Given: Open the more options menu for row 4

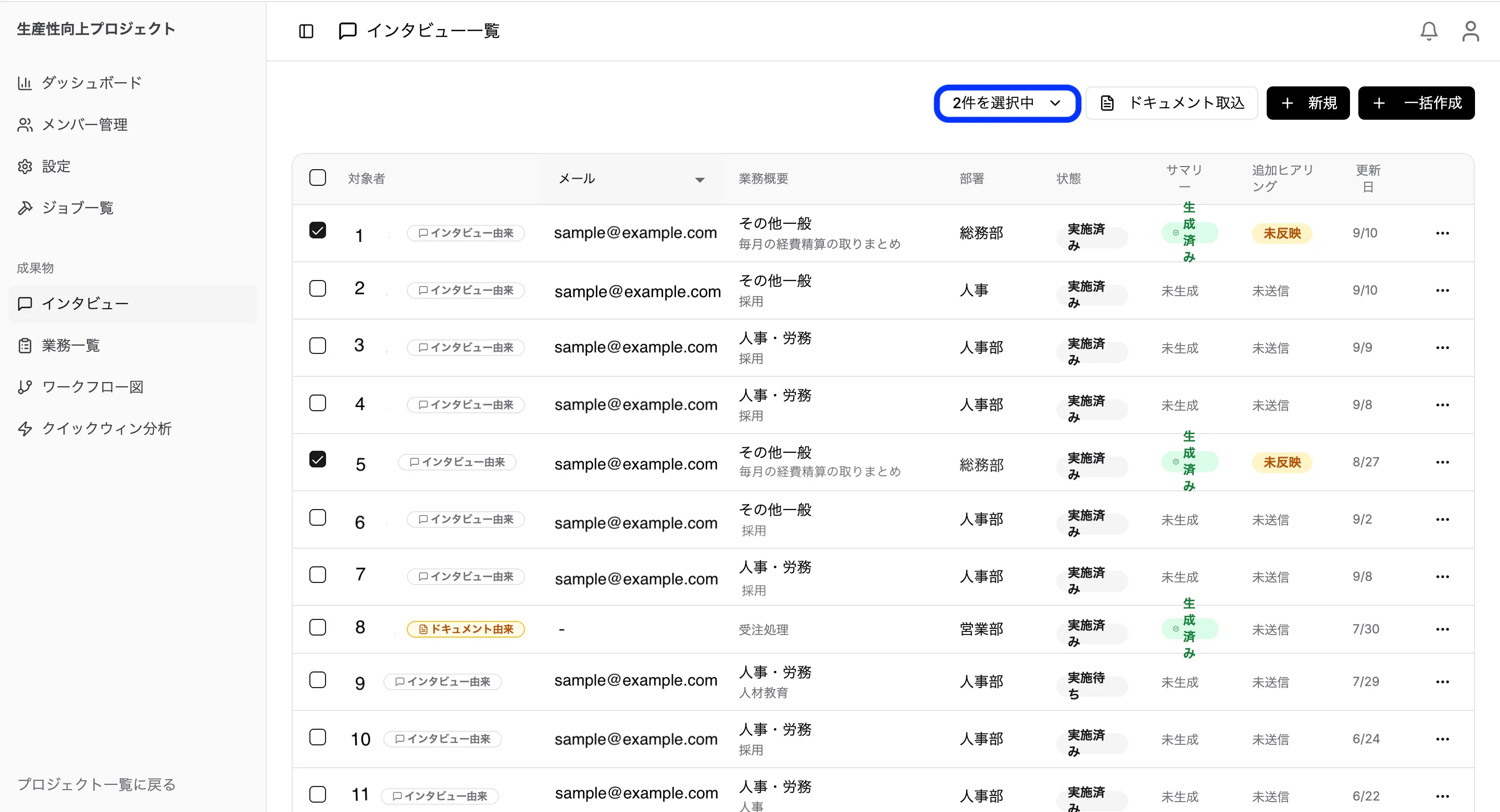Looking at the screenshot, I should 1442,404.
